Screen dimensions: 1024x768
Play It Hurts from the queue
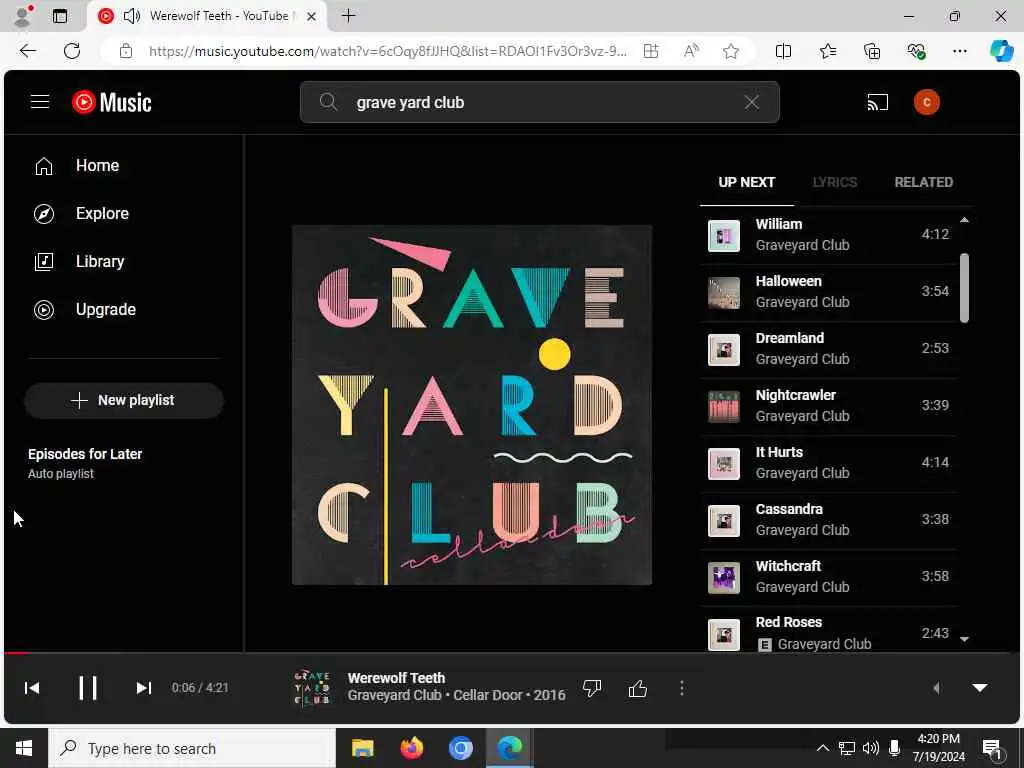[828, 463]
